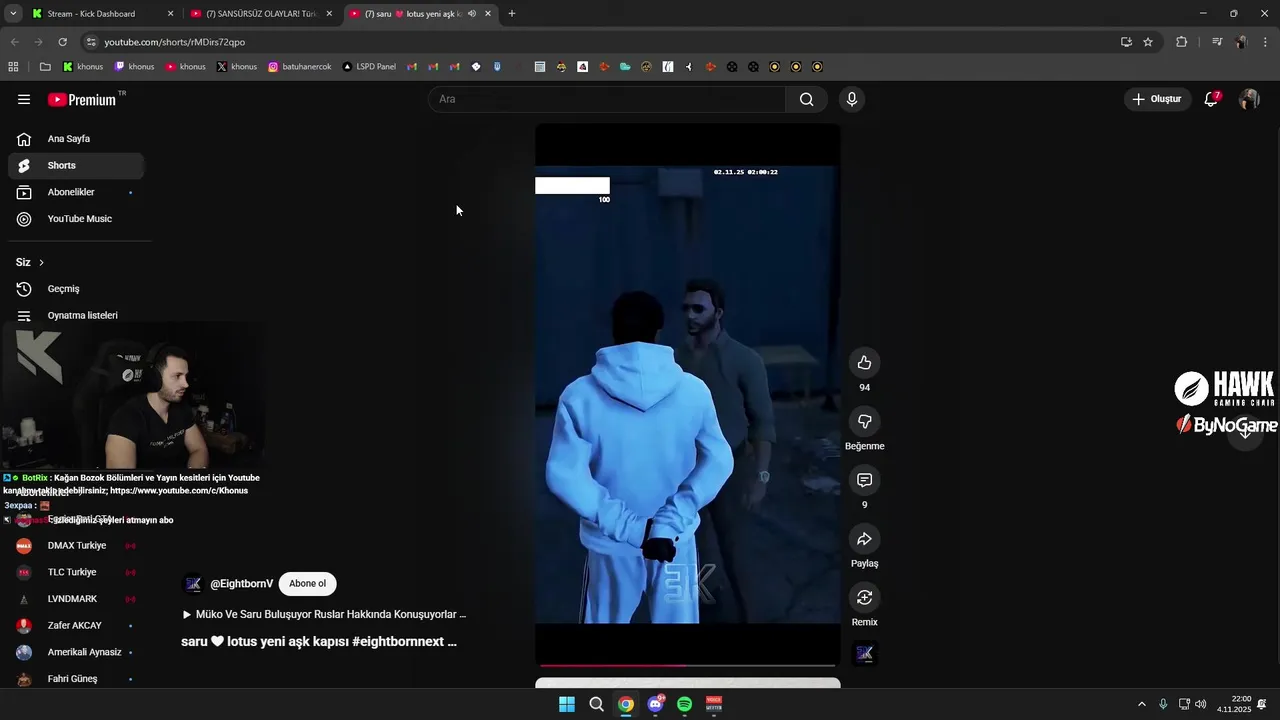Open the YouTube hamburger guide menu
The image size is (1280, 720).
(24, 99)
